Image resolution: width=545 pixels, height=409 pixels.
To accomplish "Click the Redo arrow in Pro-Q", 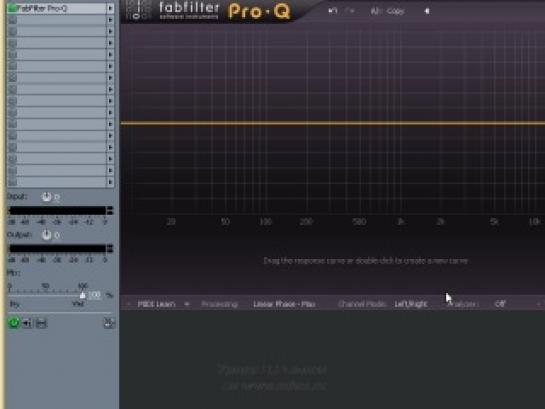I will (x=351, y=11).
